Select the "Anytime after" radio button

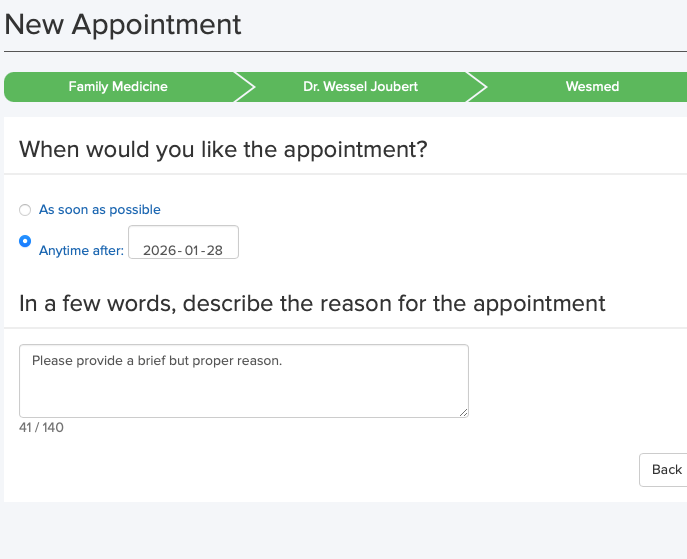pos(25,241)
